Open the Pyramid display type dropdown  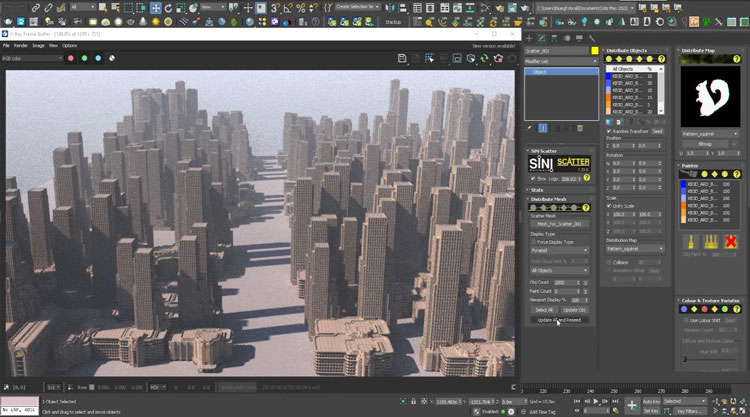click(559, 250)
